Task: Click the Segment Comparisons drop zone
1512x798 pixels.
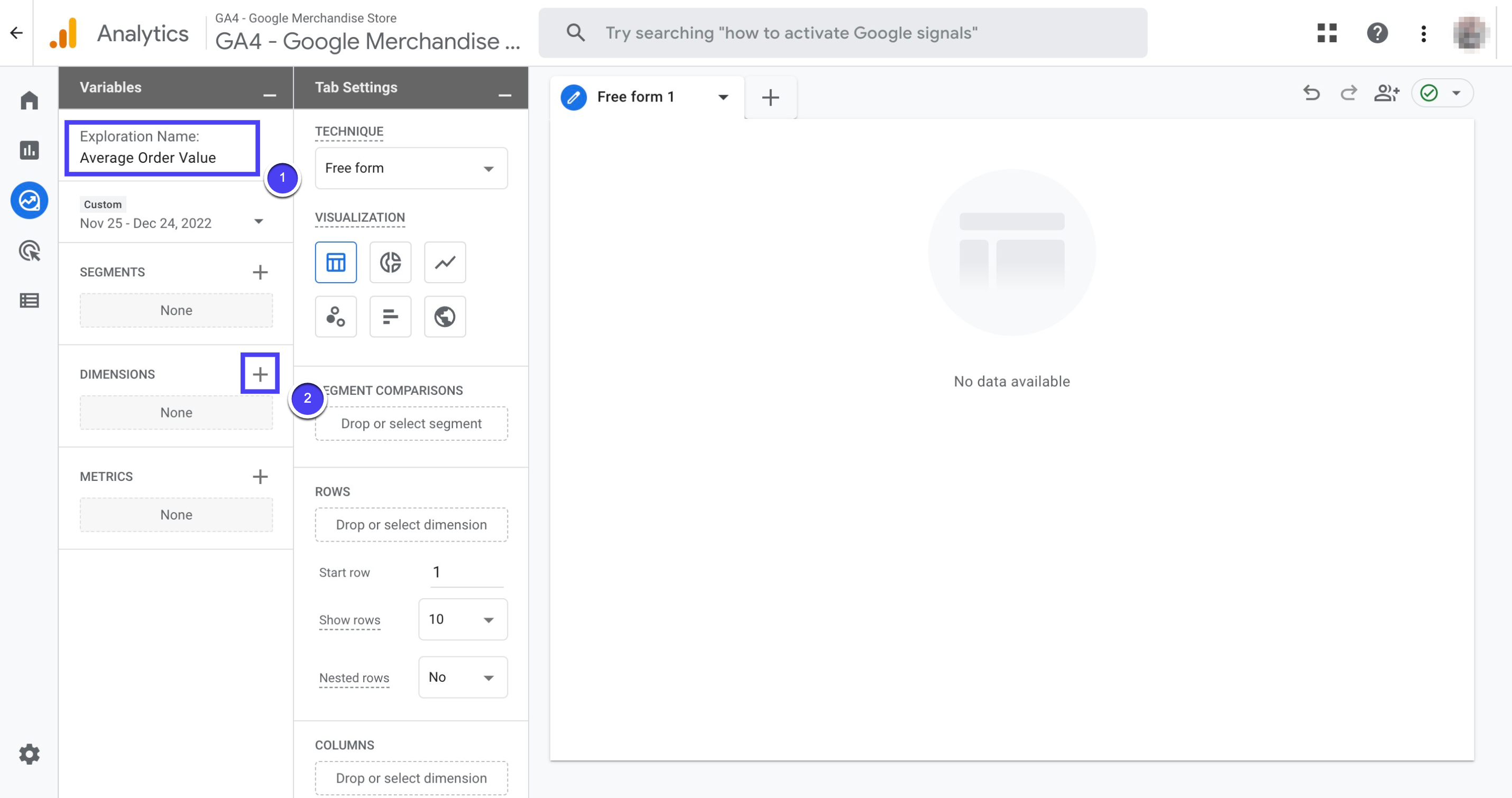Action: coord(411,423)
